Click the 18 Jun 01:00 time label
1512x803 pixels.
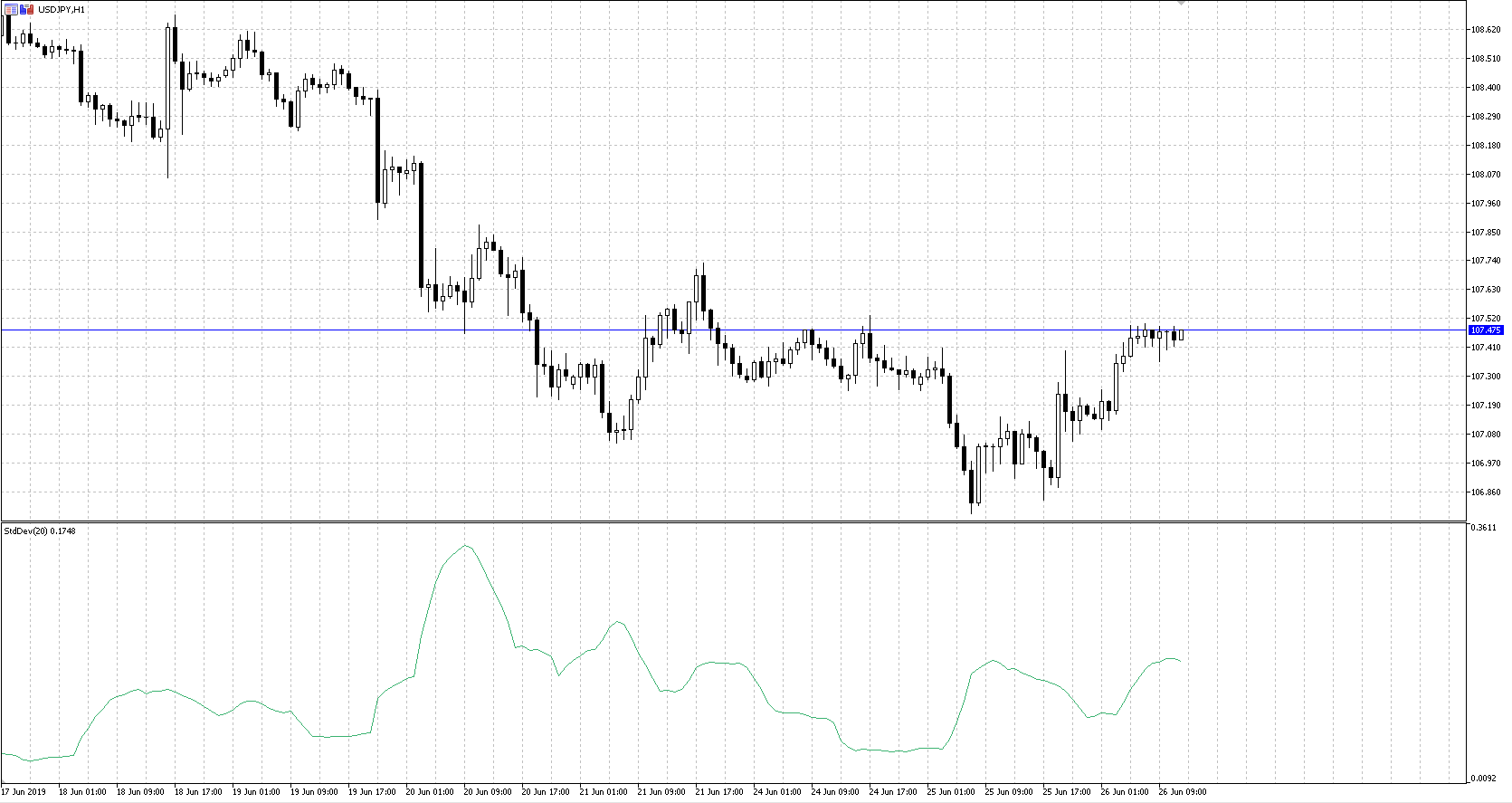(81, 792)
